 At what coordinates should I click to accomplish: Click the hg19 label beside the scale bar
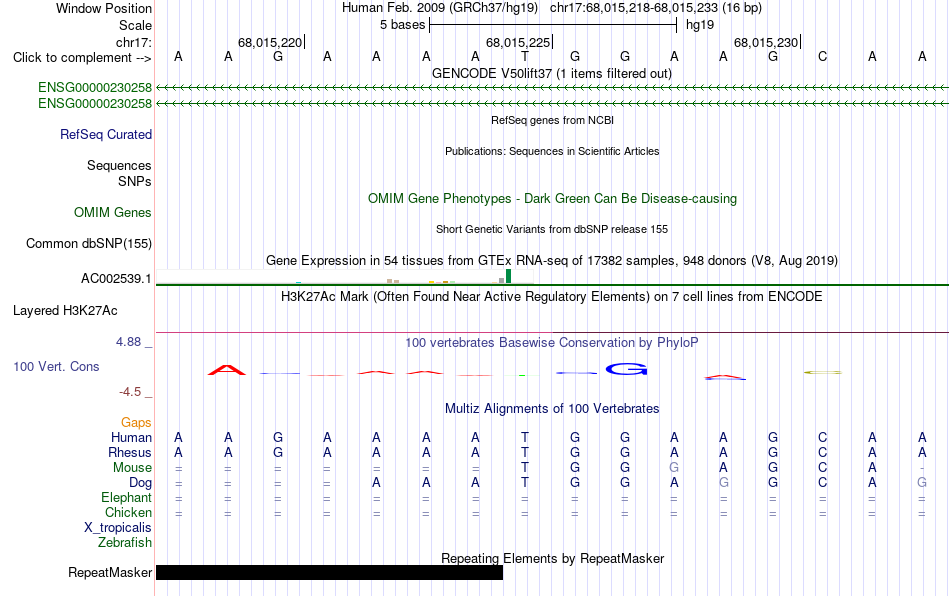700,25
